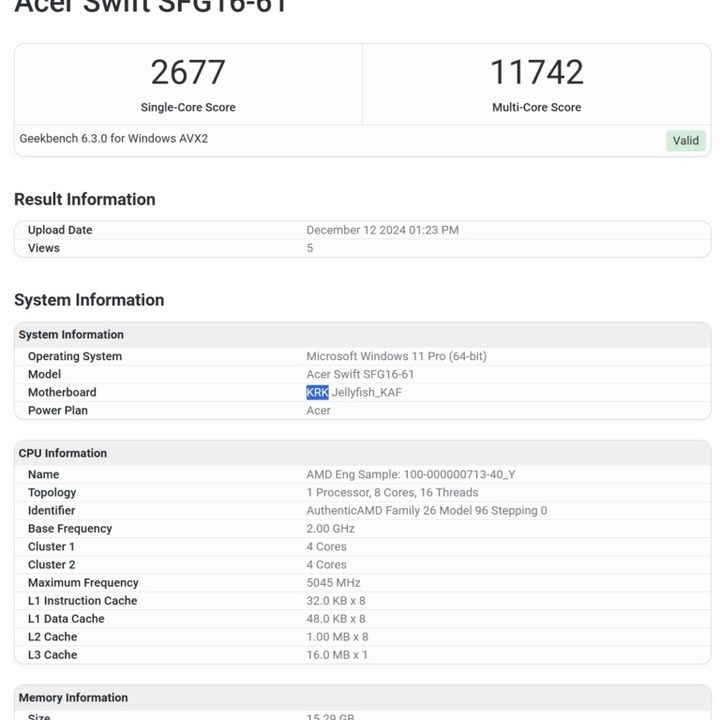Click the Views count value 5
The height and width of the screenshot is (720, 720).
(309, 248)
